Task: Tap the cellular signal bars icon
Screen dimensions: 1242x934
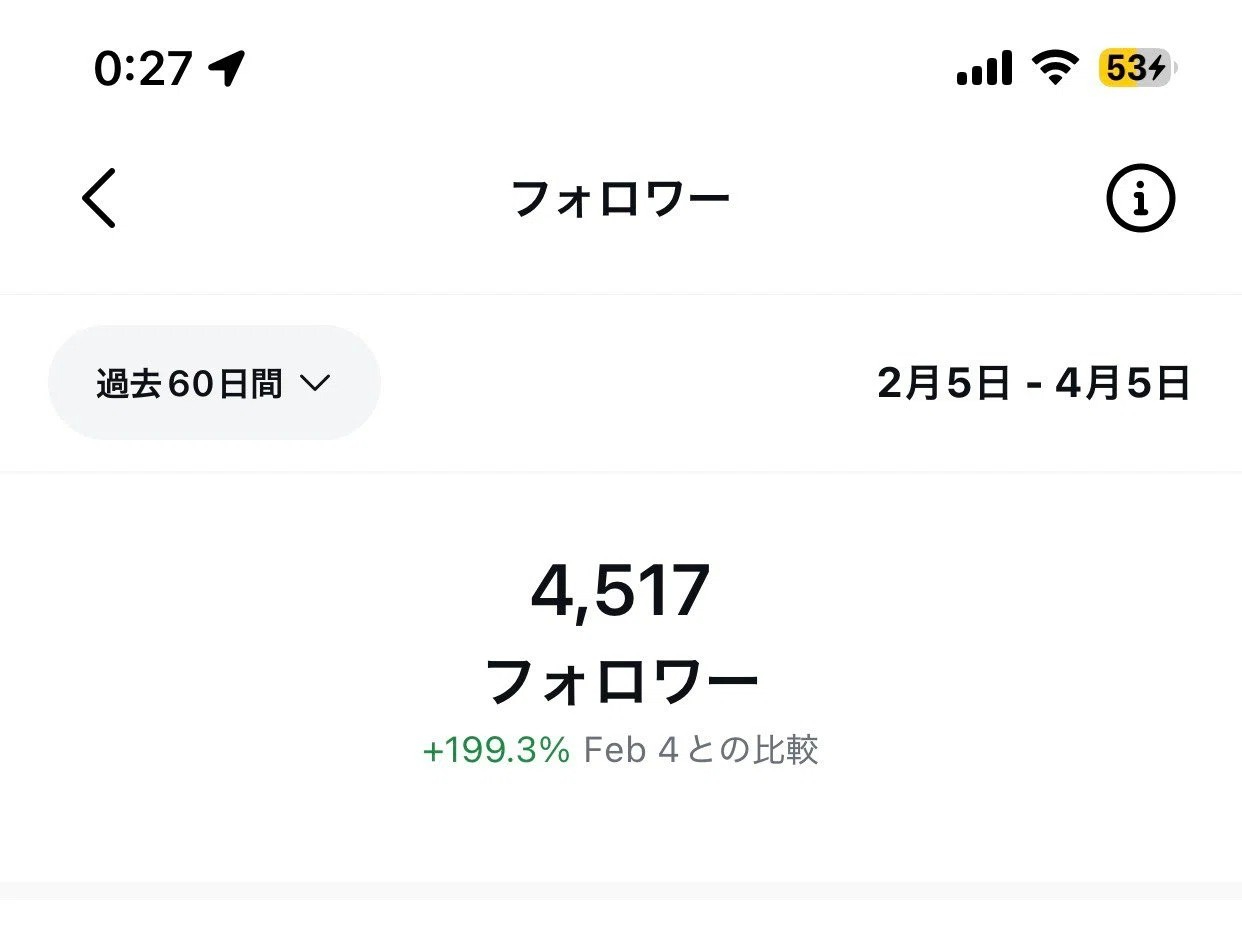Action: coord(984,69)
